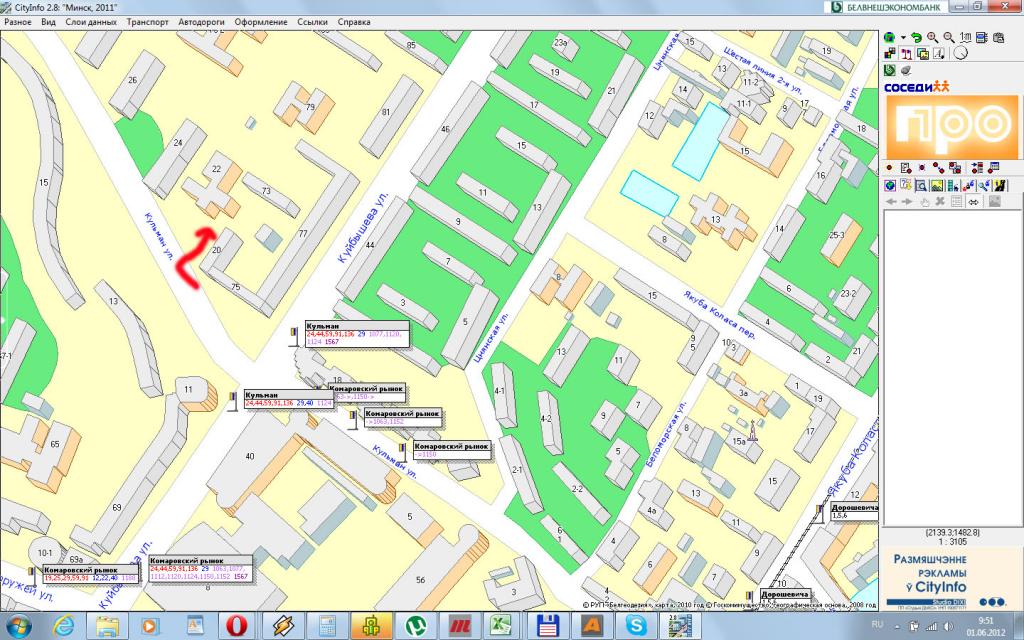Open the Вид menu

(48, 22)
